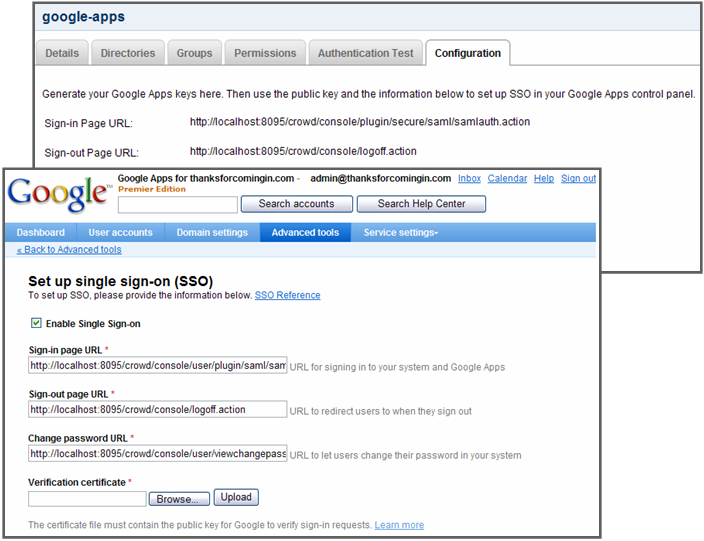Click the Search Help Center button
This screenshot has height=541, width=704.
coord(421,204)
